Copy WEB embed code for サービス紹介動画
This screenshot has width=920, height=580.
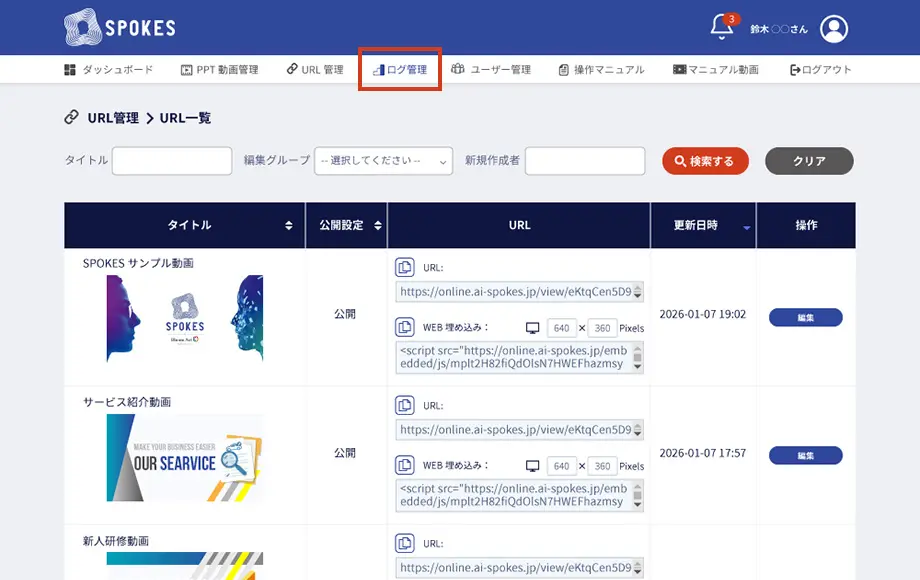(405, 465)
